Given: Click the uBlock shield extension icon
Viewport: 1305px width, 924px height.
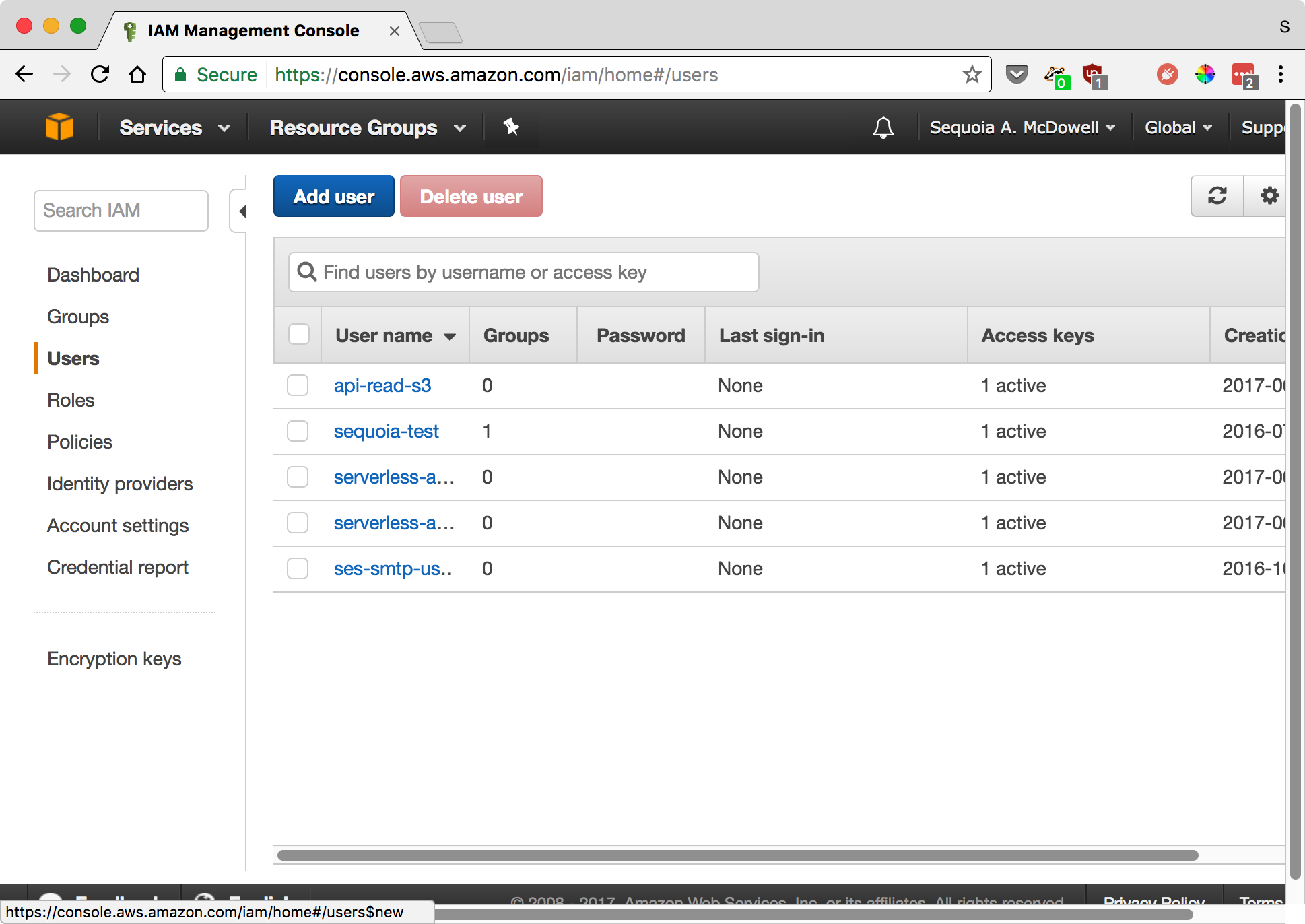Looking at the screenshot, I should (x=1094, y=75).
